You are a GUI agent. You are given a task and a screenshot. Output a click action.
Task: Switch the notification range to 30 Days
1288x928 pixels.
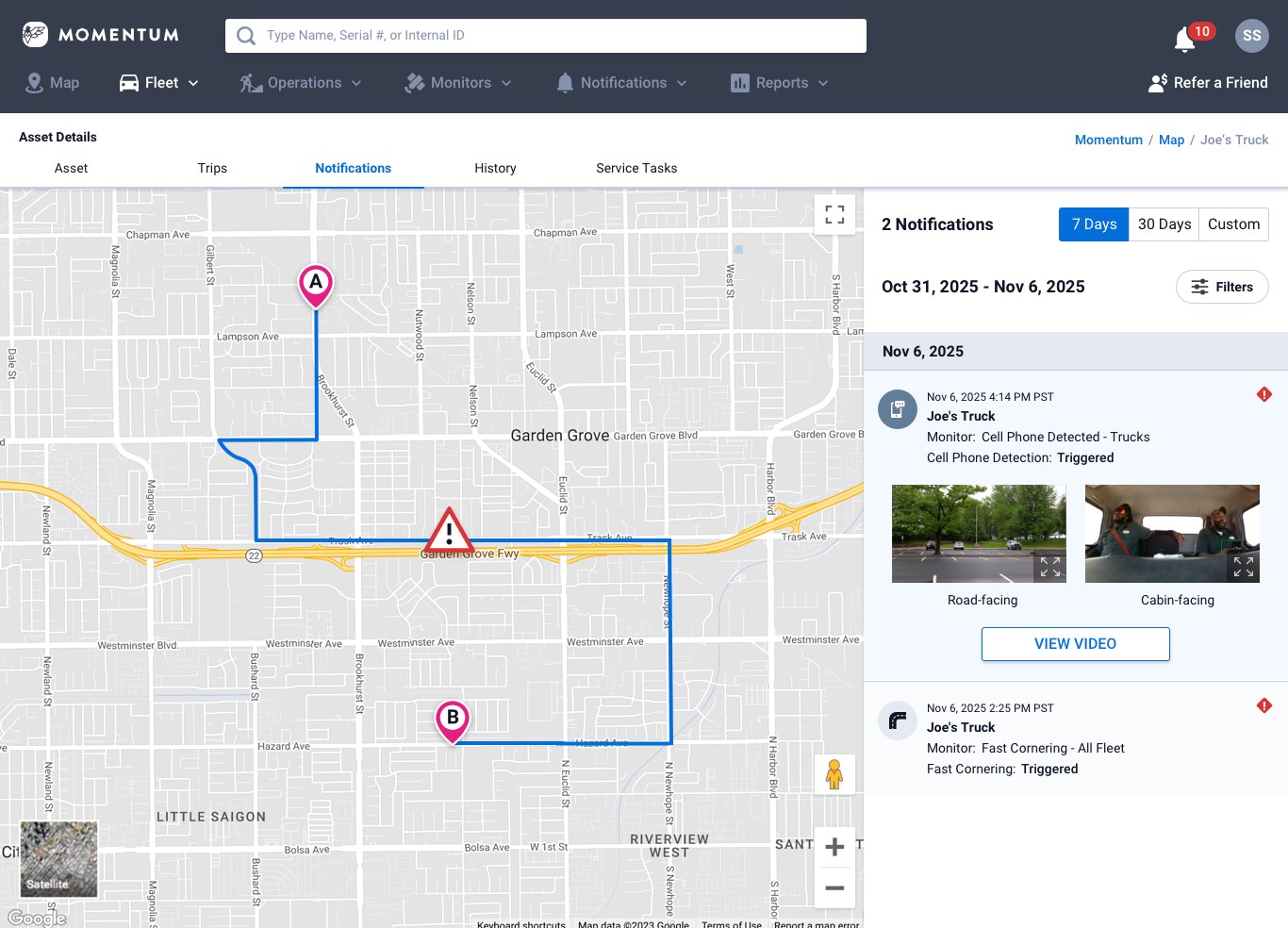(1164, 224)
